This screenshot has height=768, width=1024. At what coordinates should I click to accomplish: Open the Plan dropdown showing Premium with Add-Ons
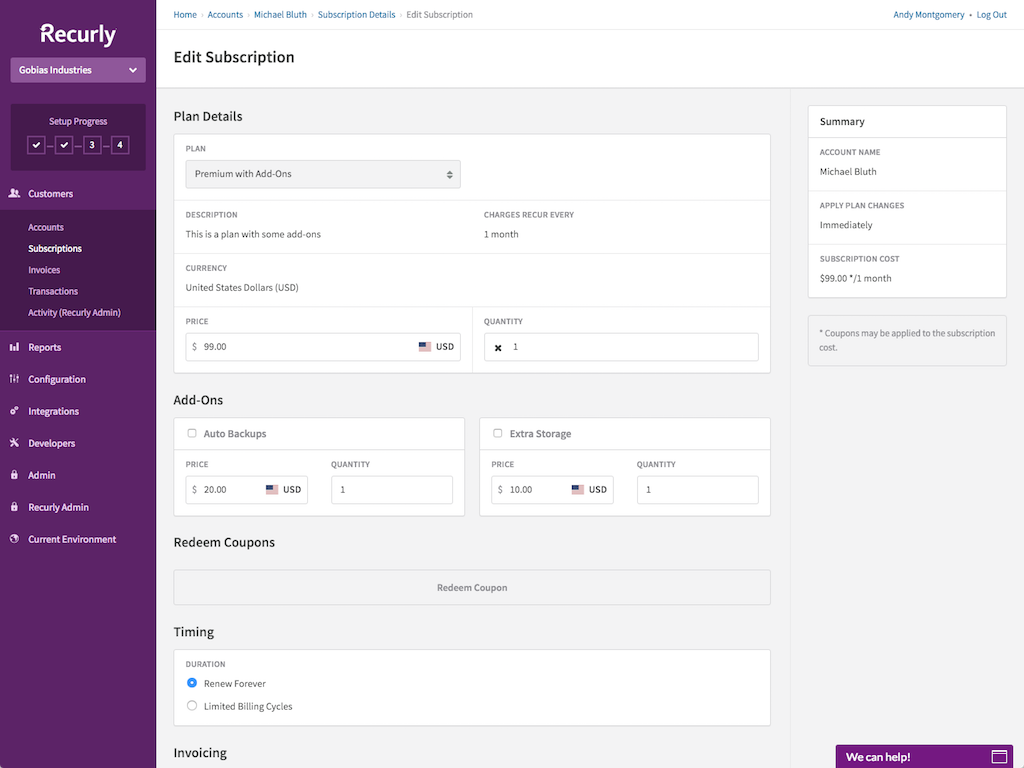[323, 174]
